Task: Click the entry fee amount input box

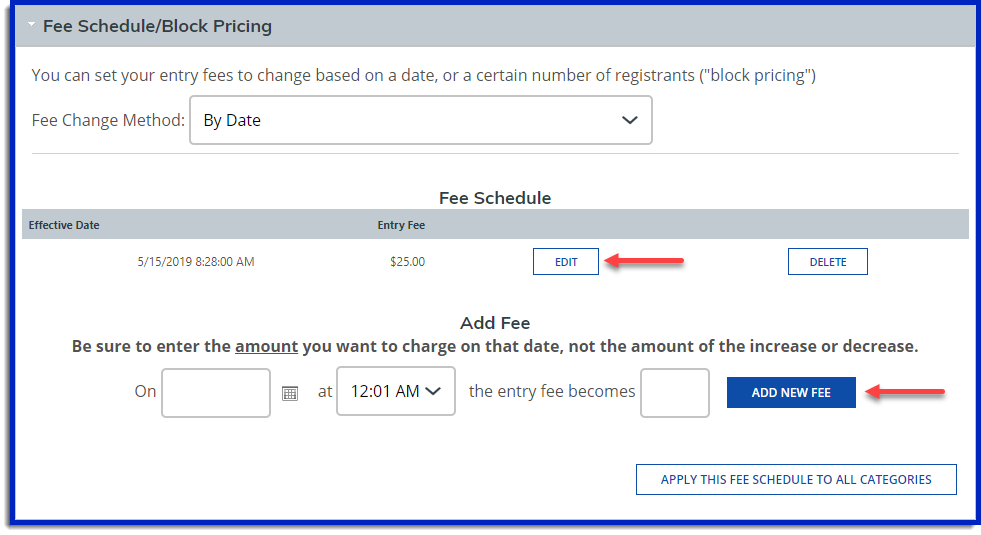Action: 674,392
